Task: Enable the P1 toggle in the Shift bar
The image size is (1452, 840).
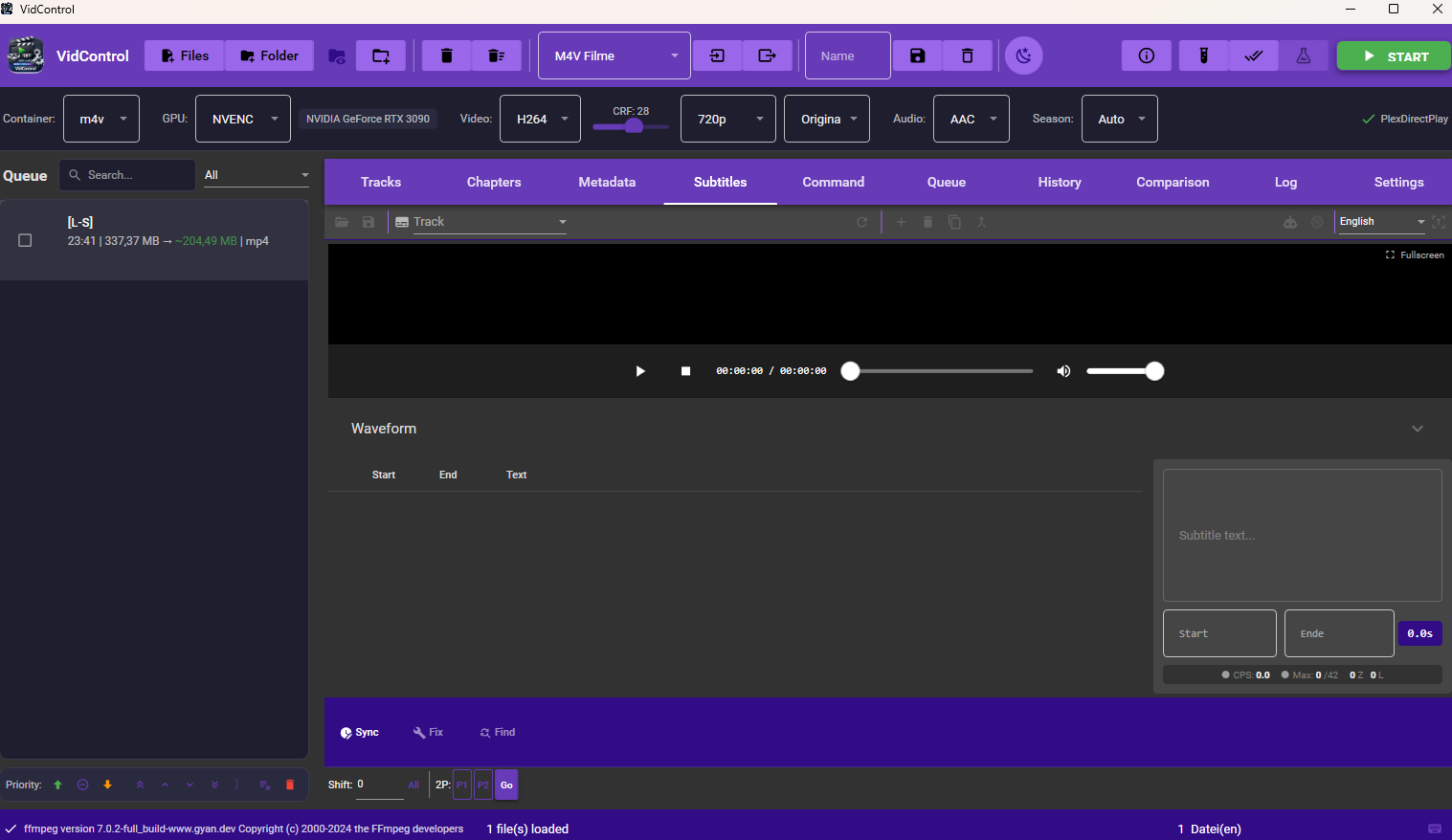Action: [x=462, y=785]
